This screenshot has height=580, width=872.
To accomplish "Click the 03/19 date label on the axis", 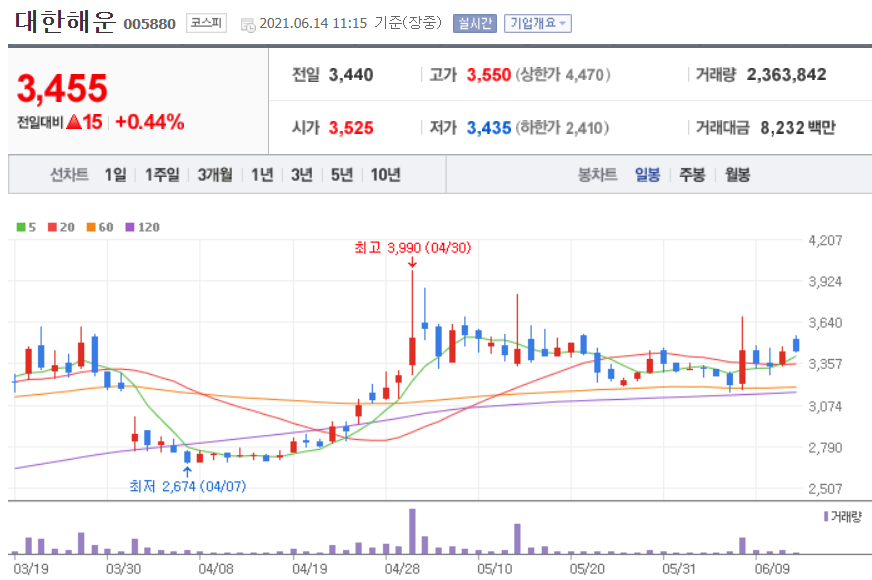I will coord(31,569).
